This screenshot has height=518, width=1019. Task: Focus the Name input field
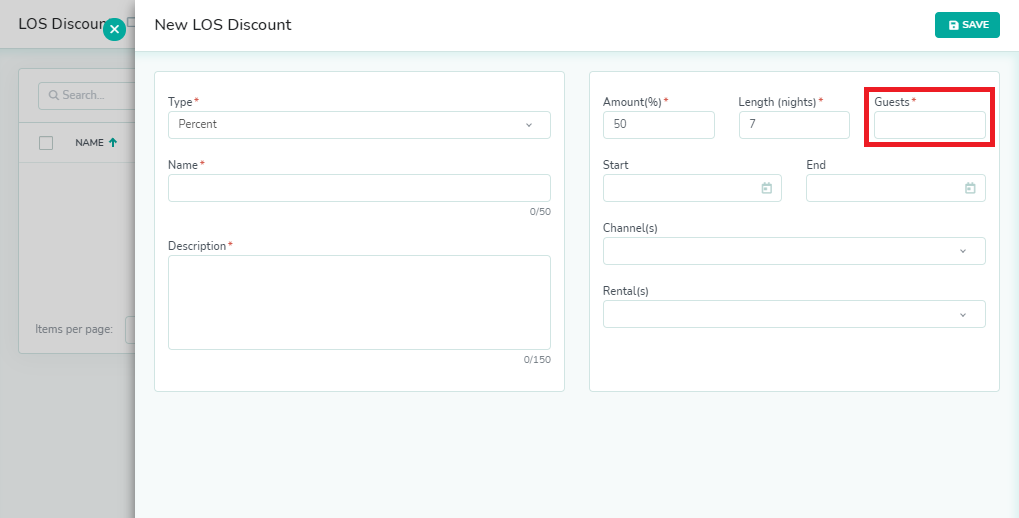[359, 188]
